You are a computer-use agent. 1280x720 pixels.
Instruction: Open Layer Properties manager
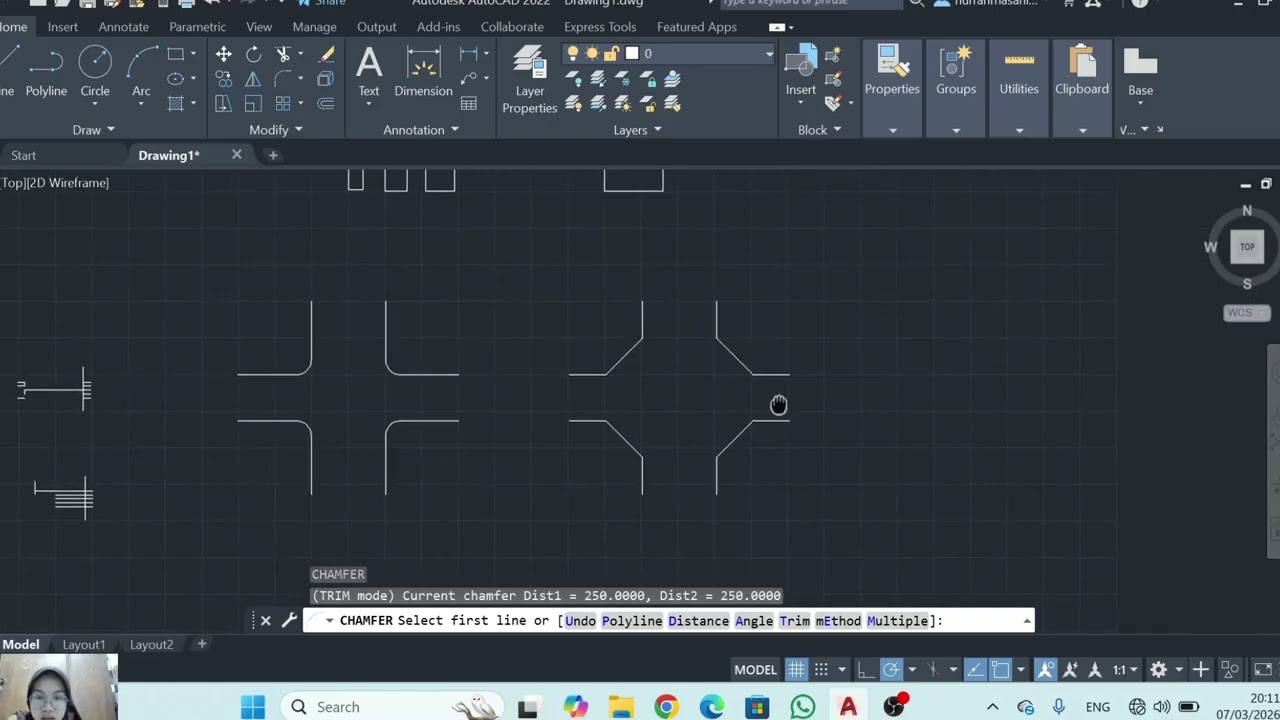(529, 80)
